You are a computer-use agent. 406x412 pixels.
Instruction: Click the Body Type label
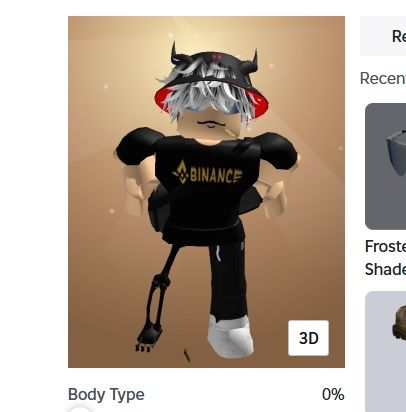(x=106, y=394)
